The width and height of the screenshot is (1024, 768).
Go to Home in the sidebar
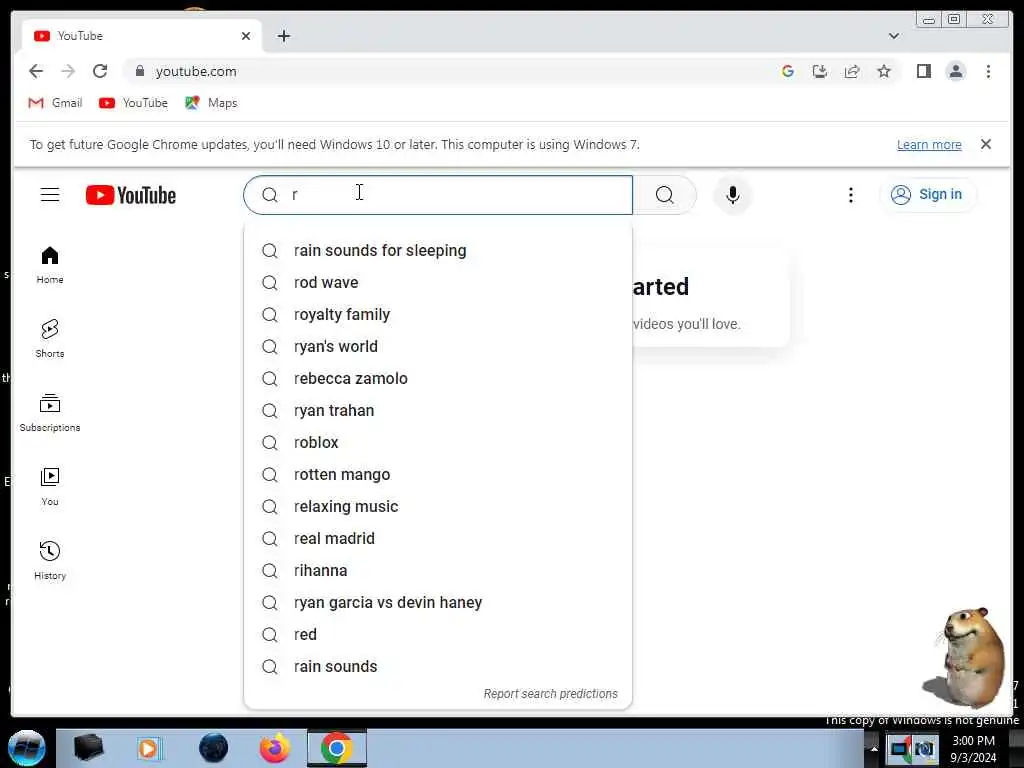pos(50,265)
